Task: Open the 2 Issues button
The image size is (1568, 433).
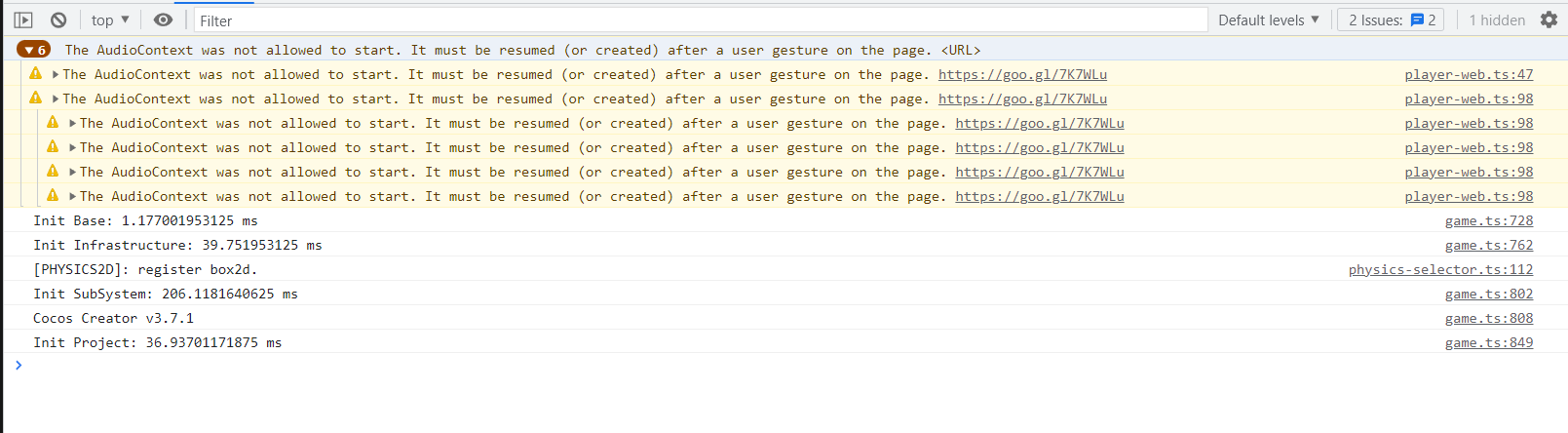Action: point(1391,20)
